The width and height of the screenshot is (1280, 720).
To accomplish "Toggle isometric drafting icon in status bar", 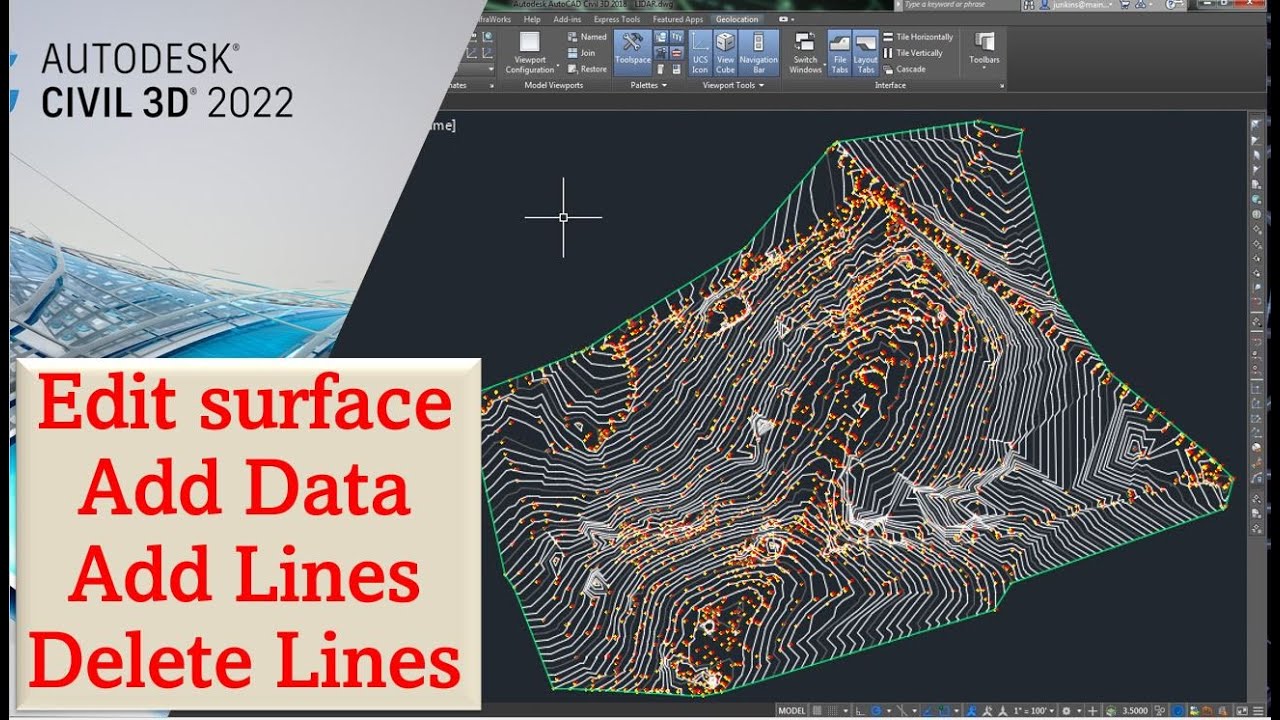I will click(902, 710).
